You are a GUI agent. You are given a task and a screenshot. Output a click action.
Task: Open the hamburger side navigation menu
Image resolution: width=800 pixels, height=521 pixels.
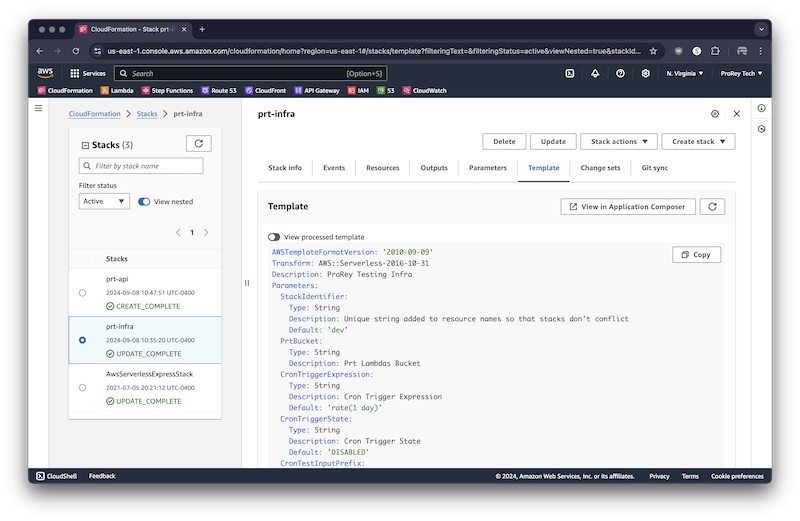click(38, 108)
